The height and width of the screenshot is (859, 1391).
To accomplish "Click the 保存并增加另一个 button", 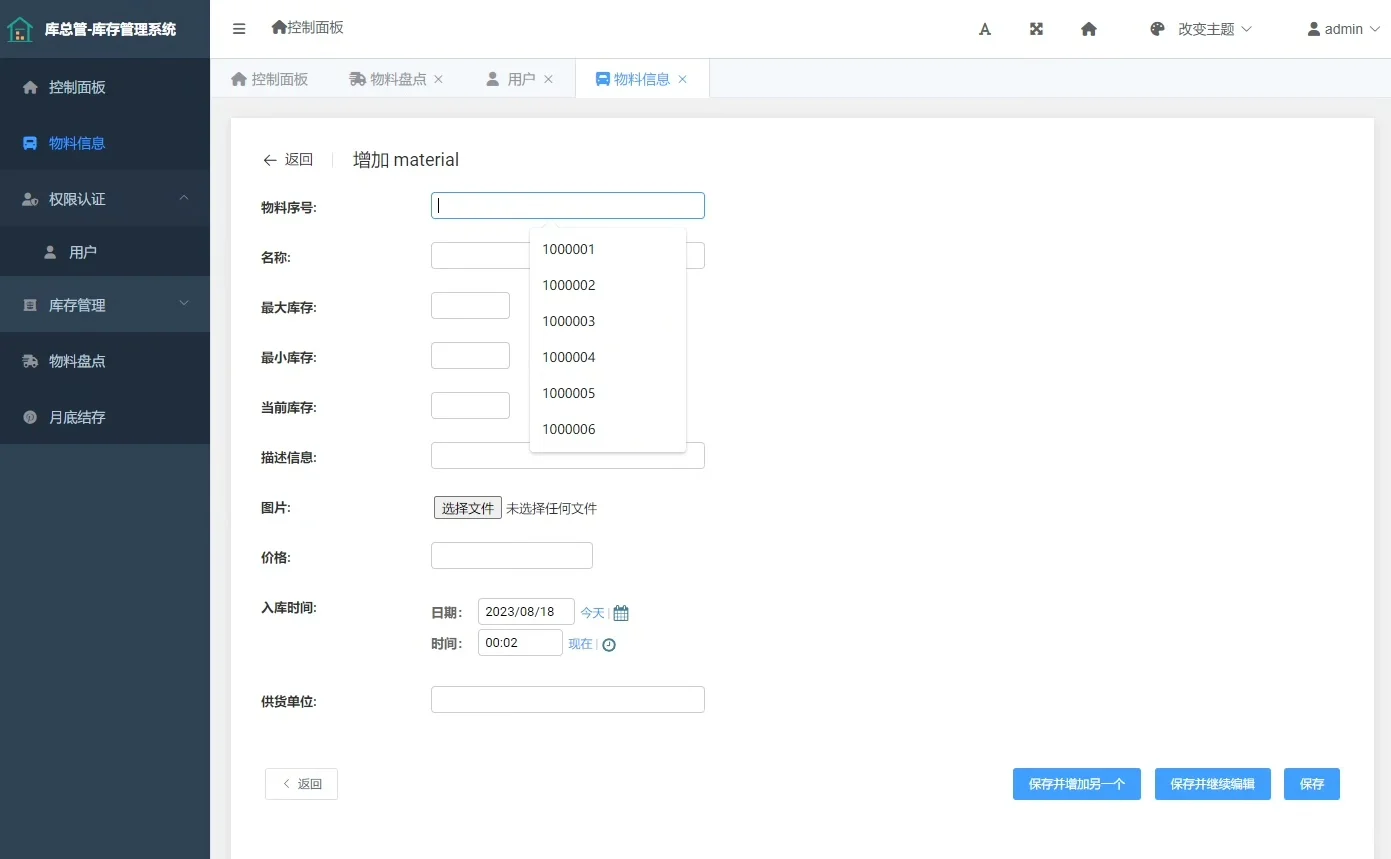I will coord(1076,784).
